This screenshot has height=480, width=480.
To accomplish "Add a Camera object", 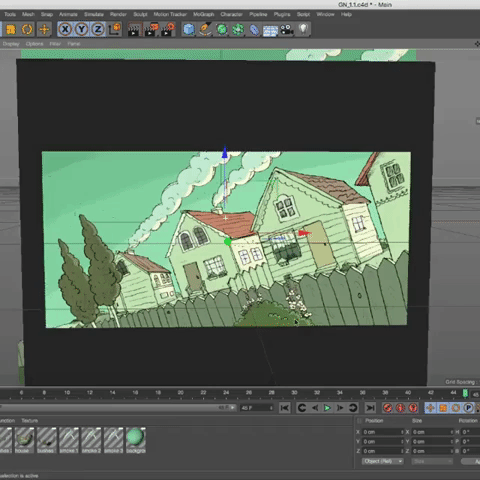I will point(287,30).
